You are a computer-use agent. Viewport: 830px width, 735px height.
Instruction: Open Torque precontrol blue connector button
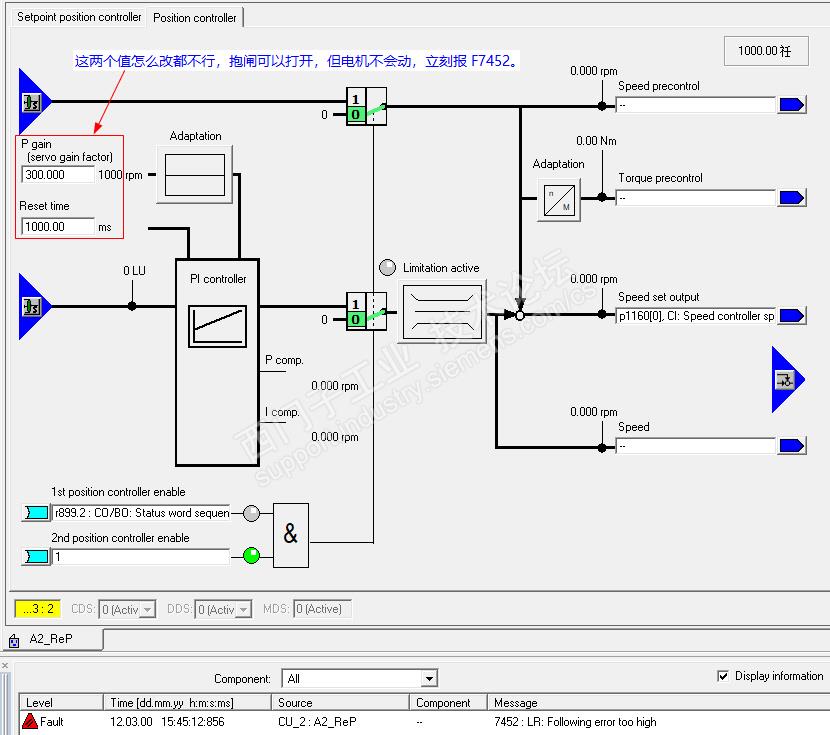tap(792, 198)
